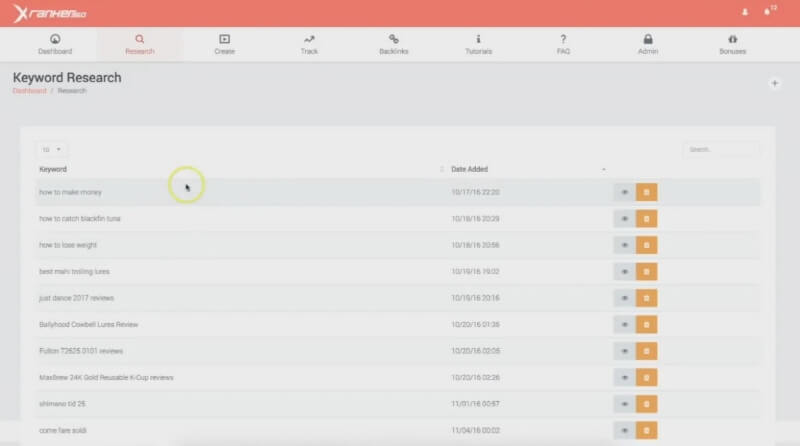Viewport: 800px width, 446px height.
Task: Select 'how to catch blackfin tuna' text
Action: click(x=80, y=219)
